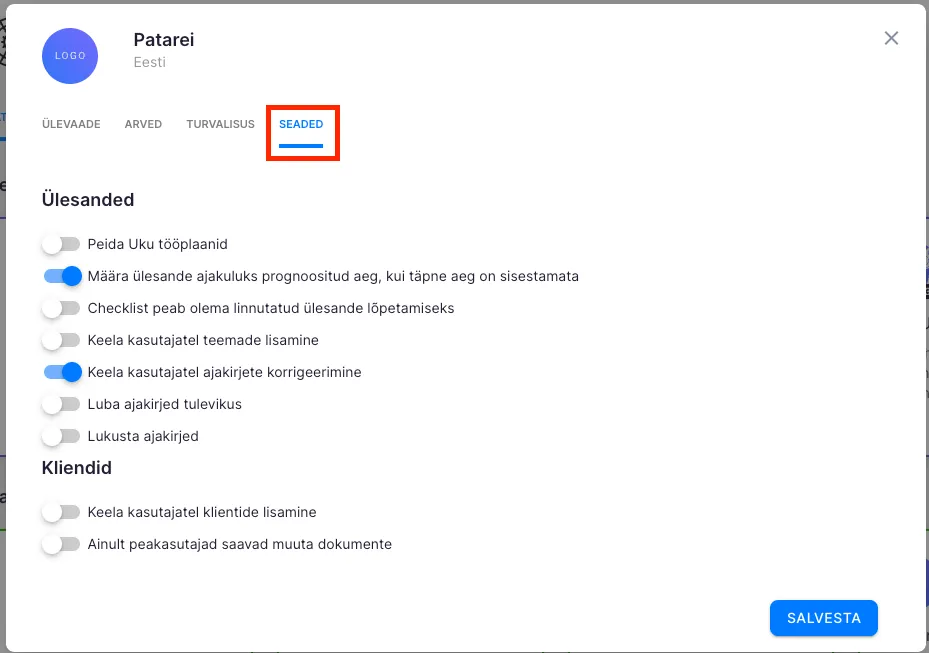Toggle Keela kasutajatel teemade lisamine
Screen dimensions: 929x653
[61, 340]
